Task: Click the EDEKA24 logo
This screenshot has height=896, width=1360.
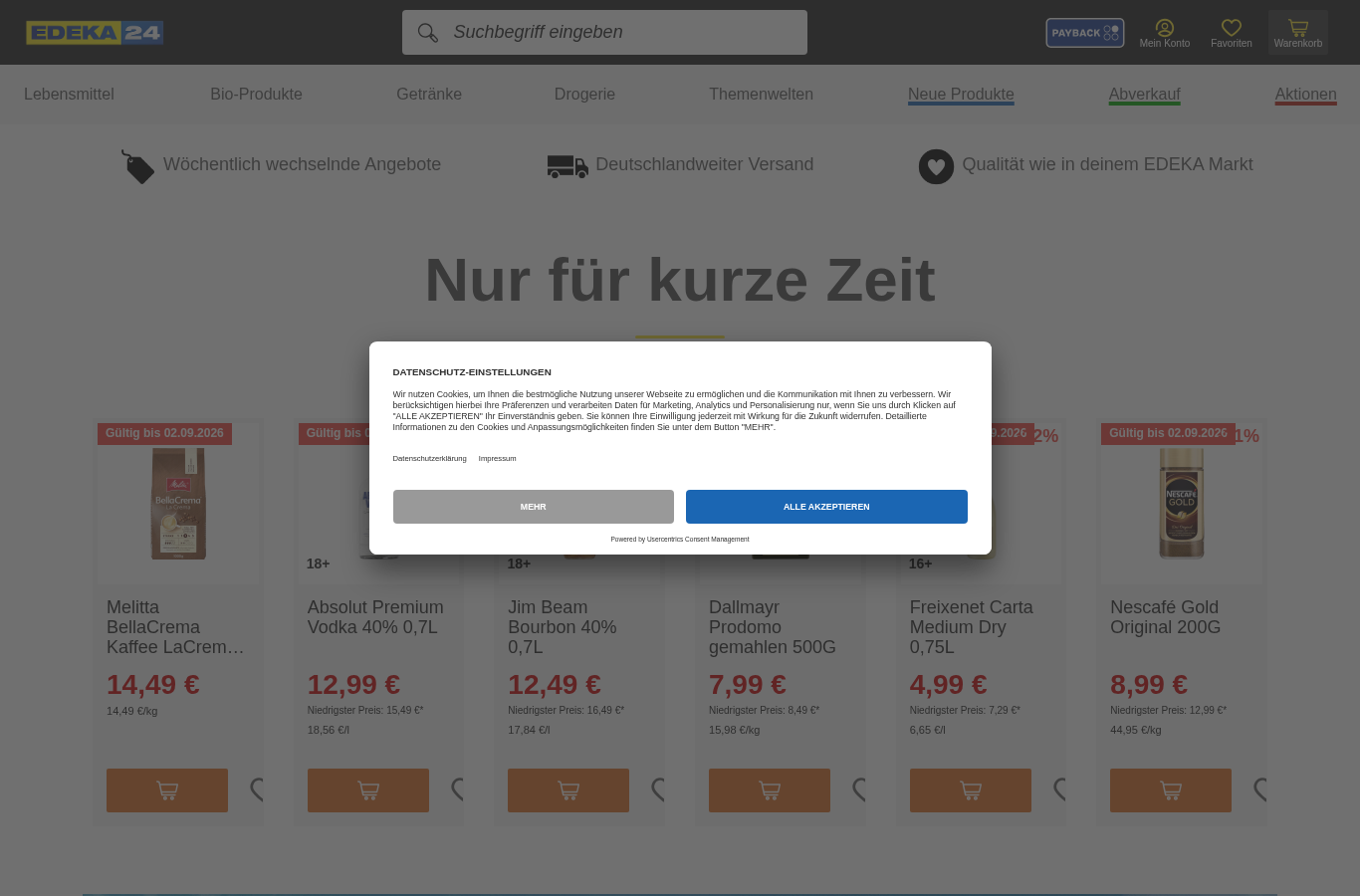Action: [95, 33]
